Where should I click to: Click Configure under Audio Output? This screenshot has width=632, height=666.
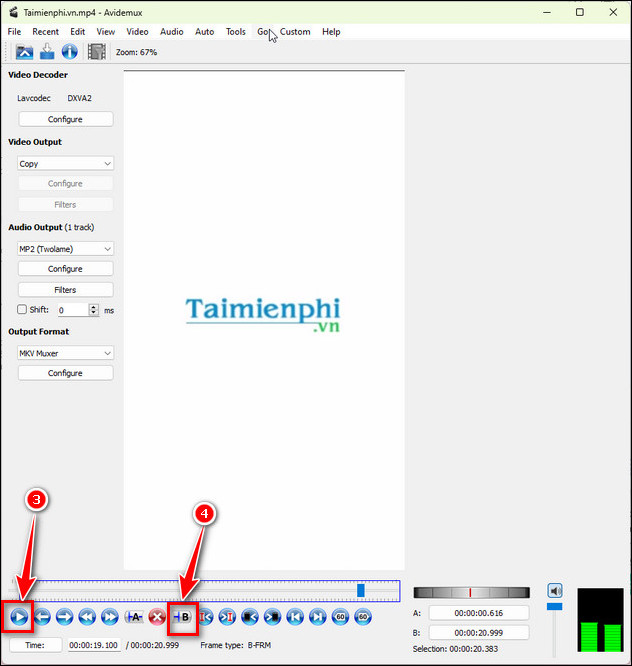tap(65, 268)
